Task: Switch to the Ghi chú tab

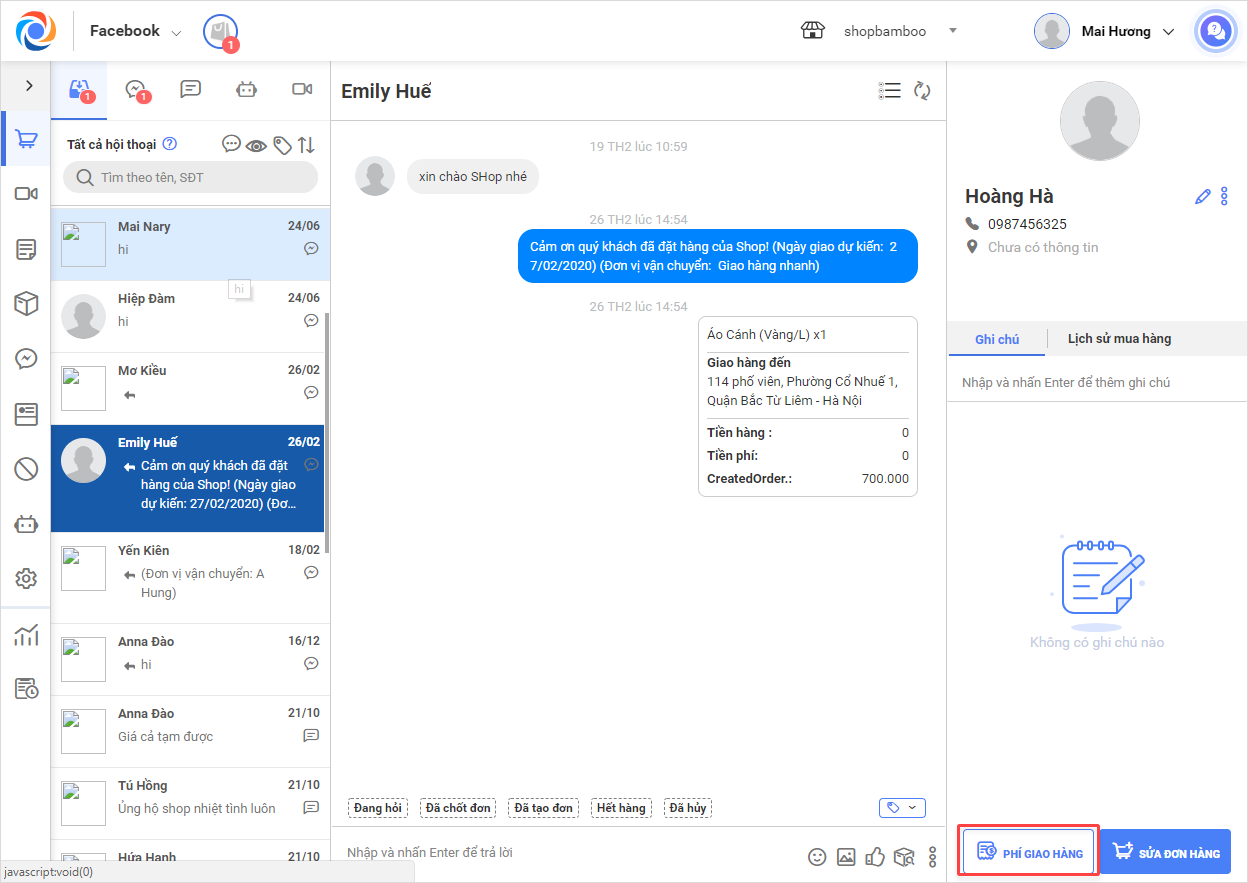Action: coord(997,339)
